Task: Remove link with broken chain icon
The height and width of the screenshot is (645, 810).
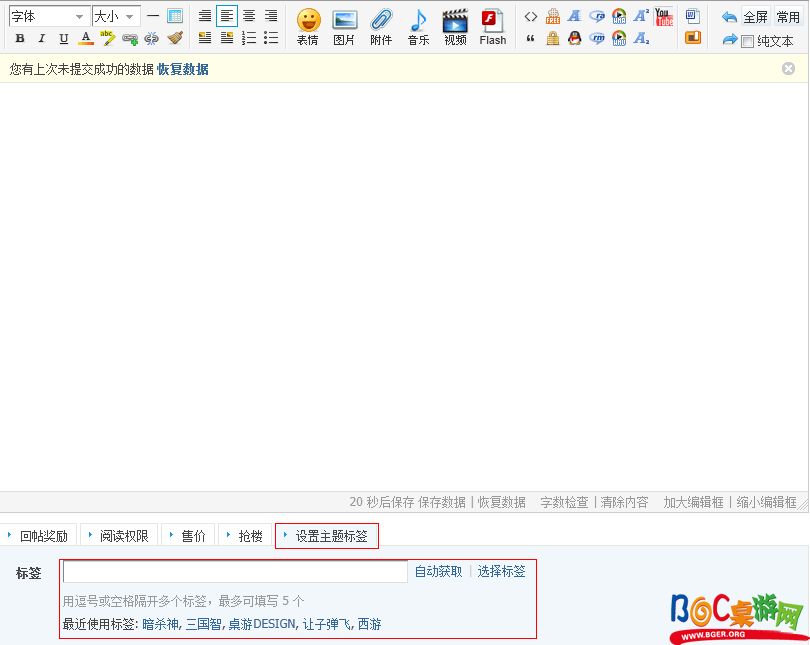Action: point(152,39)
